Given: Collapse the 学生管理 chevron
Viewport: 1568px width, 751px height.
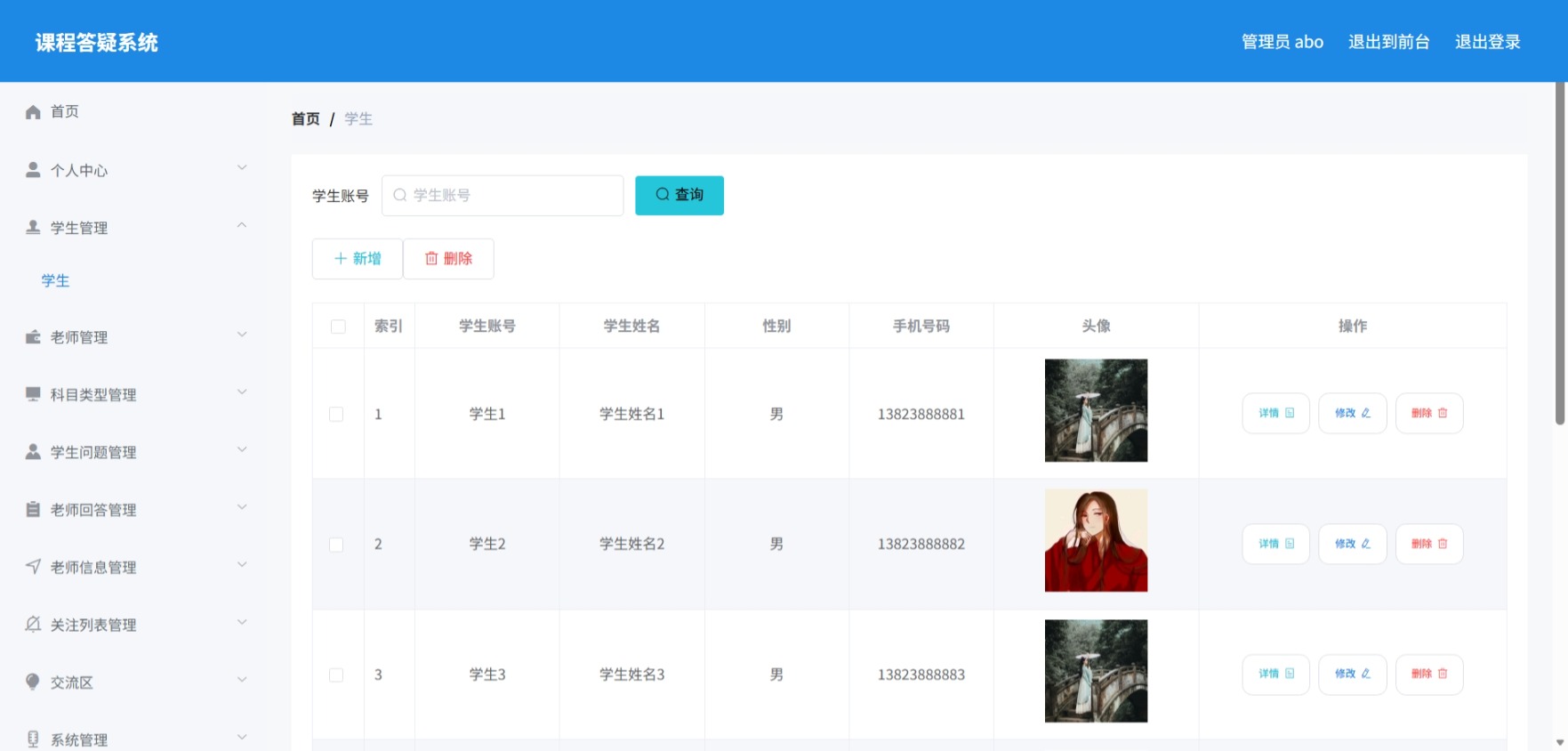Looking at the screenshot, I should point(242,225).
